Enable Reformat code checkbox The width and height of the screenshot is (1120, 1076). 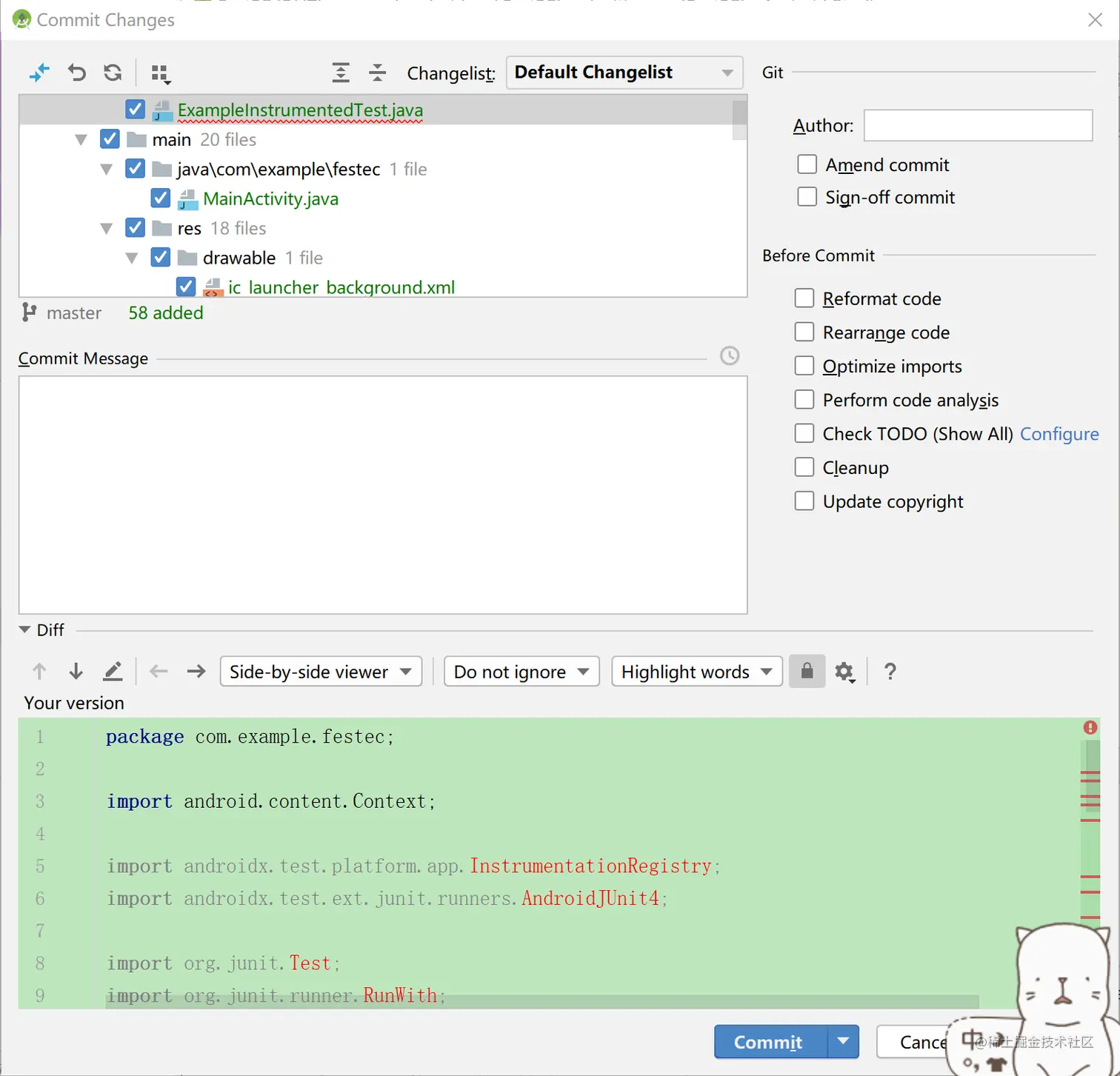(x=804, y=298)
